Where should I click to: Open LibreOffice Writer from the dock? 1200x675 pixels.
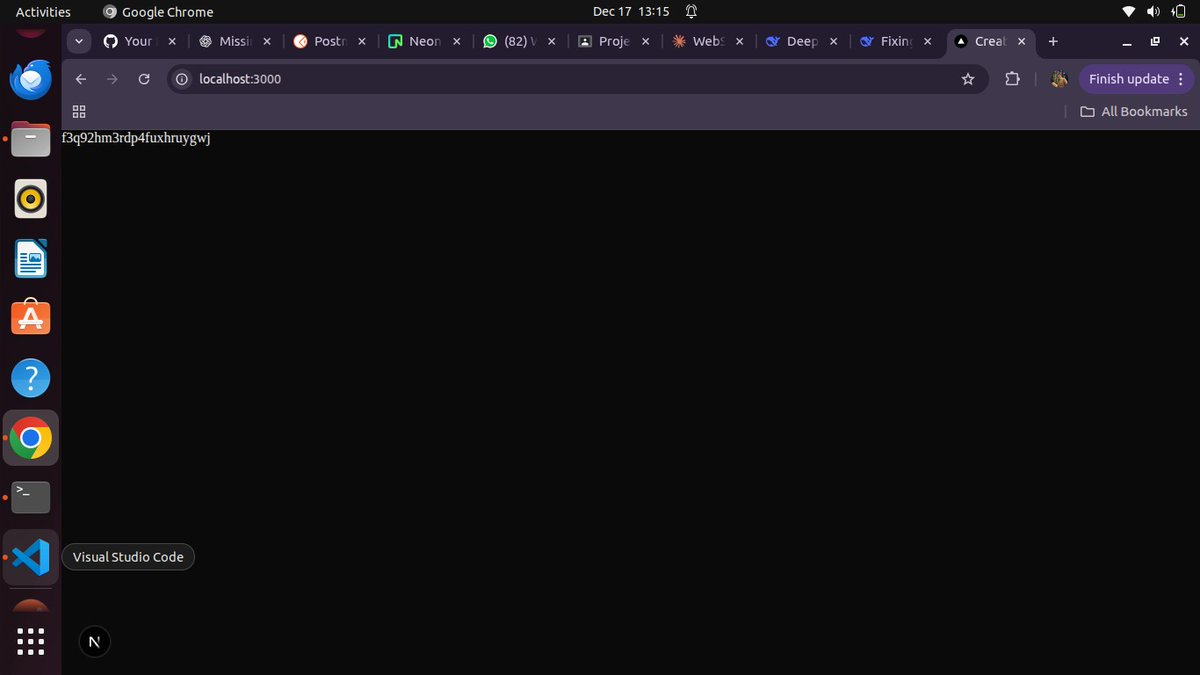pyautogui.click(x=31, y=259)
